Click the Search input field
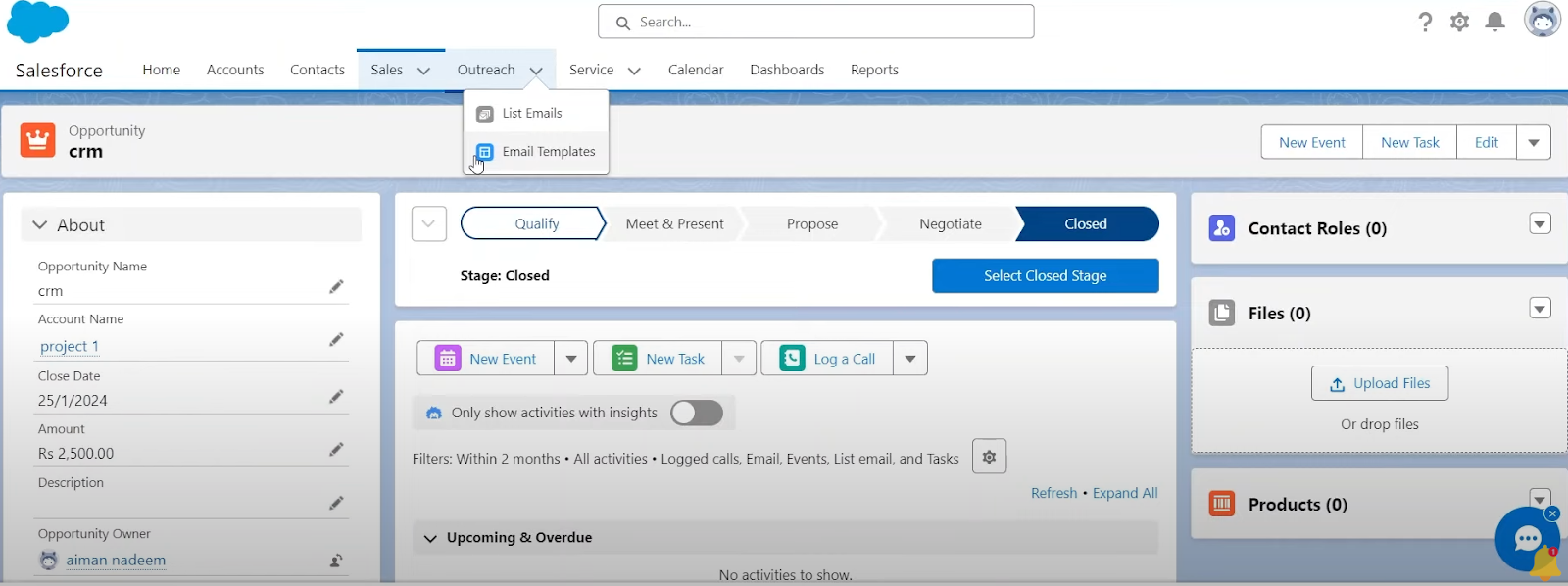Image resolution: width=1568 pixels, height=586 pixels. coord(816,22)
